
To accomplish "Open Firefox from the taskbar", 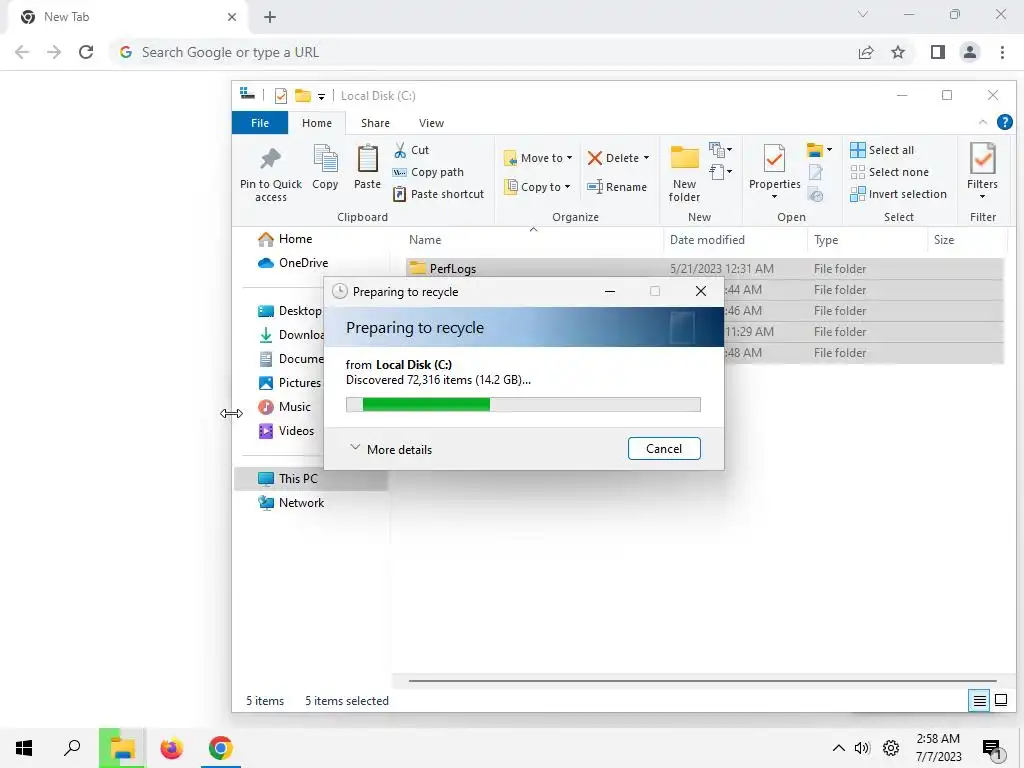I will [172, 748].
